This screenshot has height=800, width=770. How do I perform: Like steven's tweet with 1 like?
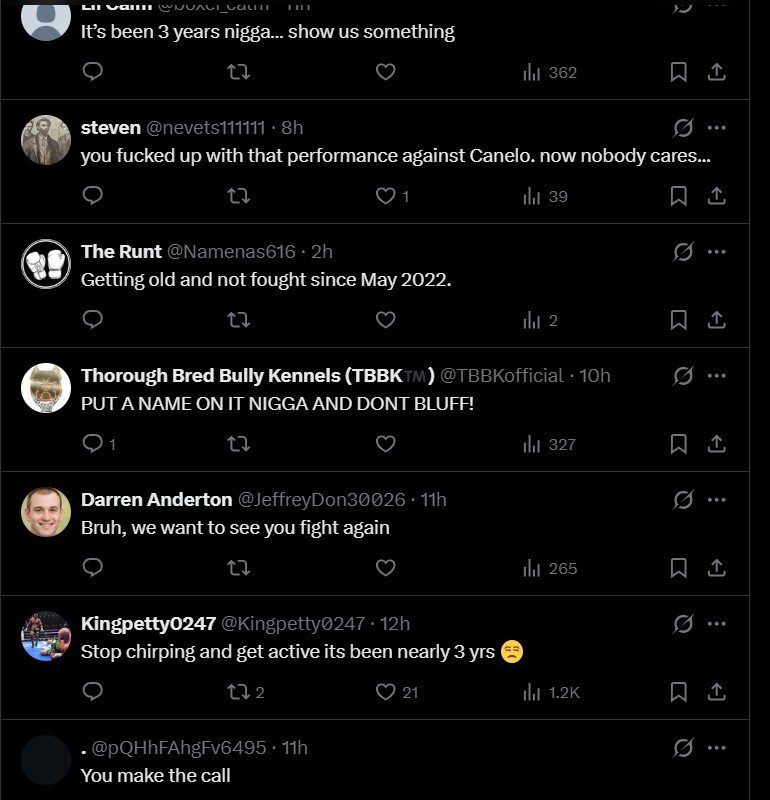tap(386, 196)
